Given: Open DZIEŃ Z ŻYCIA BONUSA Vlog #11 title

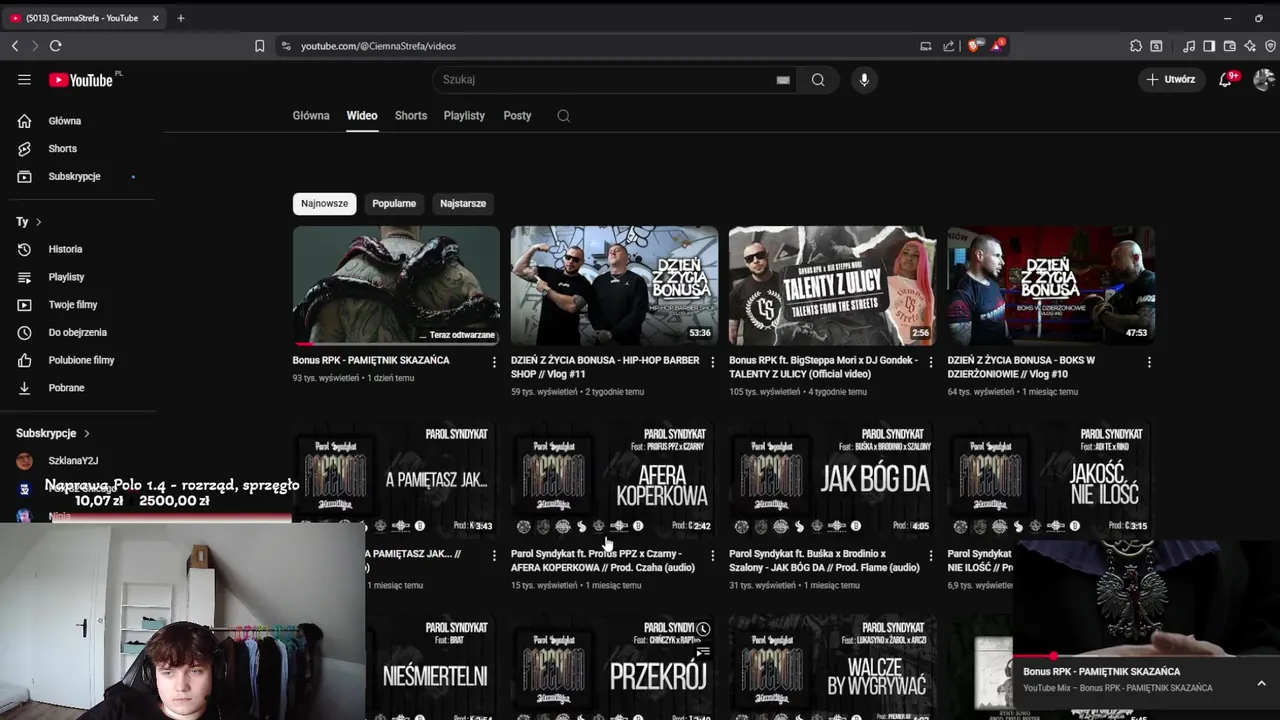Looking at the screenshot, I should (605, 367).
